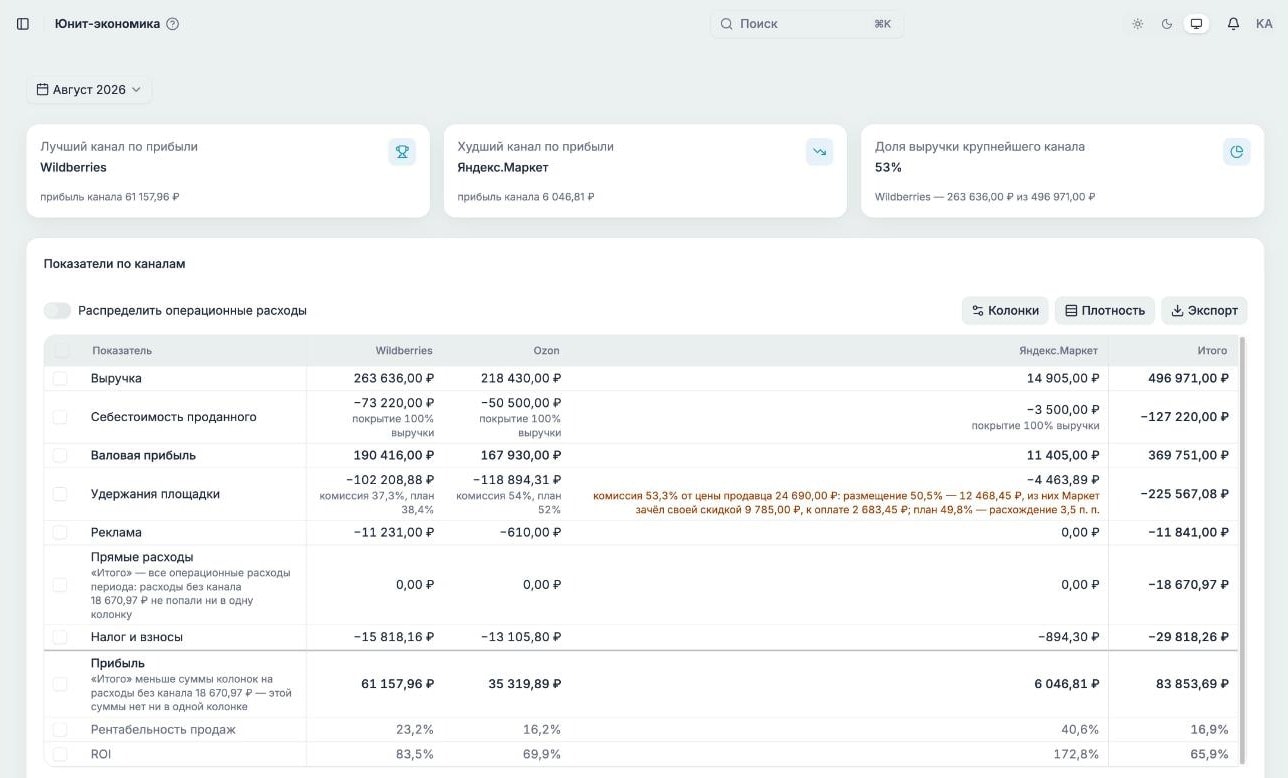This screenshot has width=1288, height=778.
Task: Toggle the sidebar panel icon
Action: click(x=23, y=24)
